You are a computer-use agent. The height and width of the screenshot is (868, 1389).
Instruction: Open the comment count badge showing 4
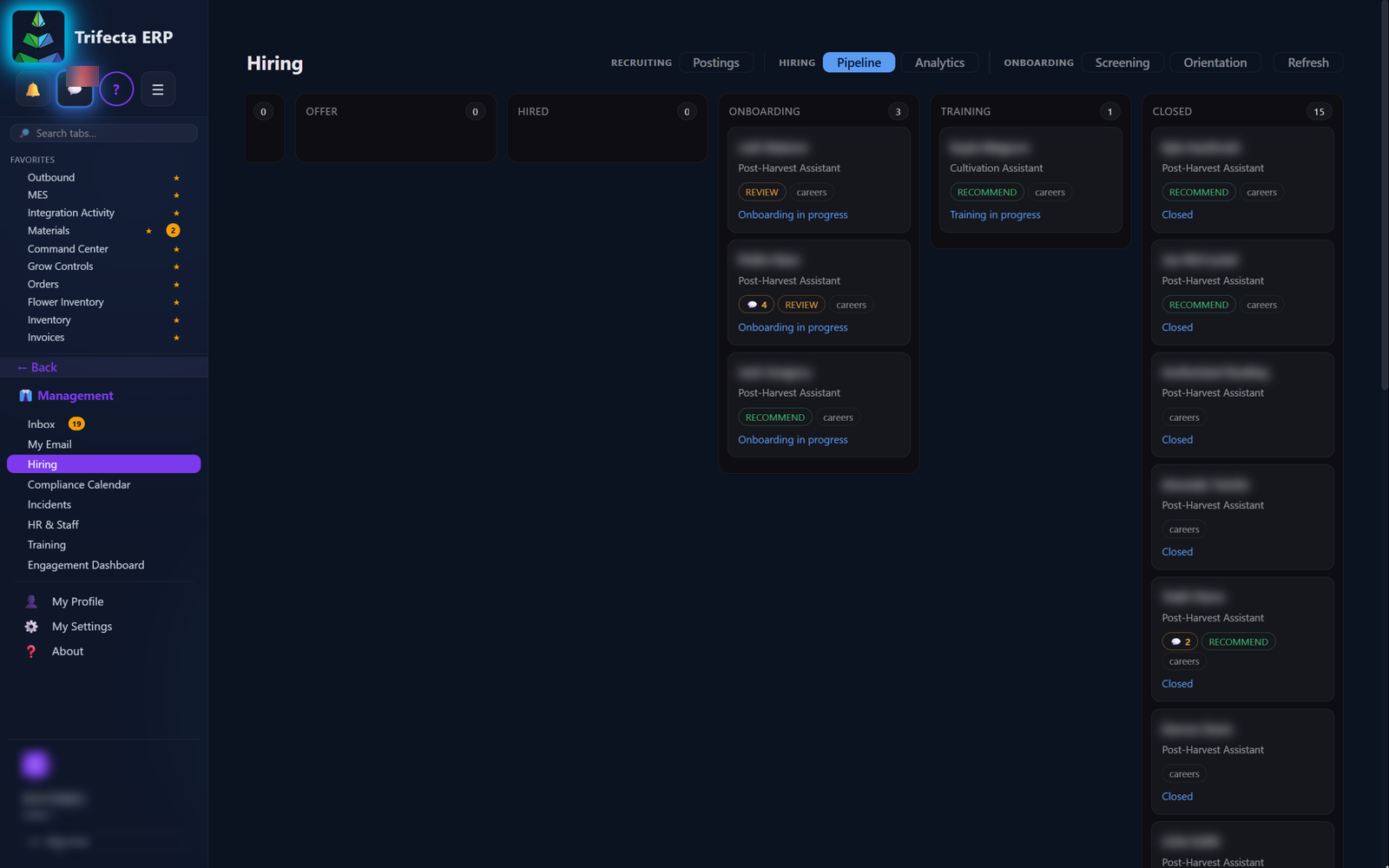pos(756,305)
